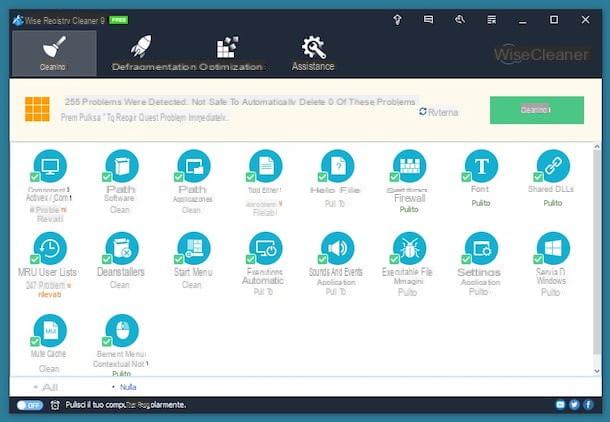Click the contextual menu mouse icon
The image size is (610, 422).
coord(122,331)
